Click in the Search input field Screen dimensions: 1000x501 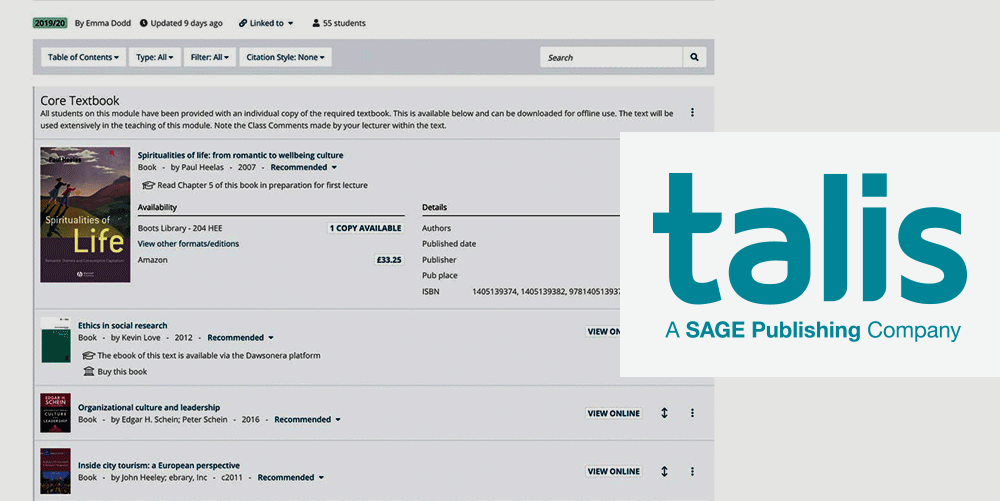coord(611,58)
